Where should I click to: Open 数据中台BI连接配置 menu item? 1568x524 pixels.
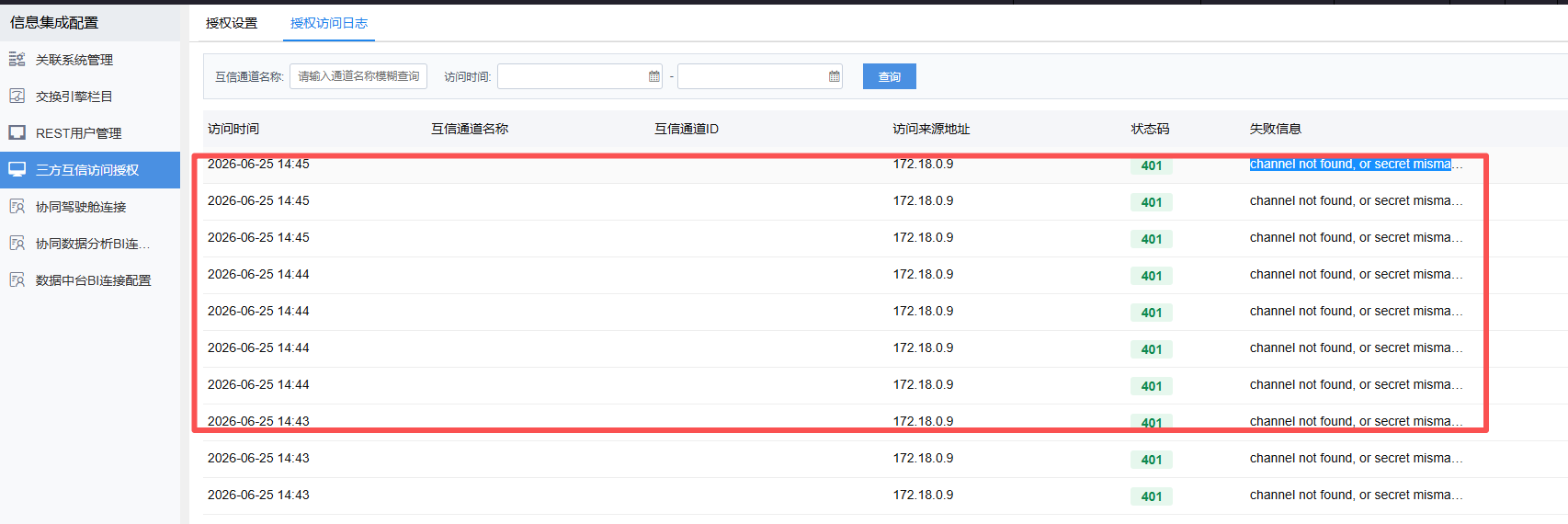tap(90, 280)
